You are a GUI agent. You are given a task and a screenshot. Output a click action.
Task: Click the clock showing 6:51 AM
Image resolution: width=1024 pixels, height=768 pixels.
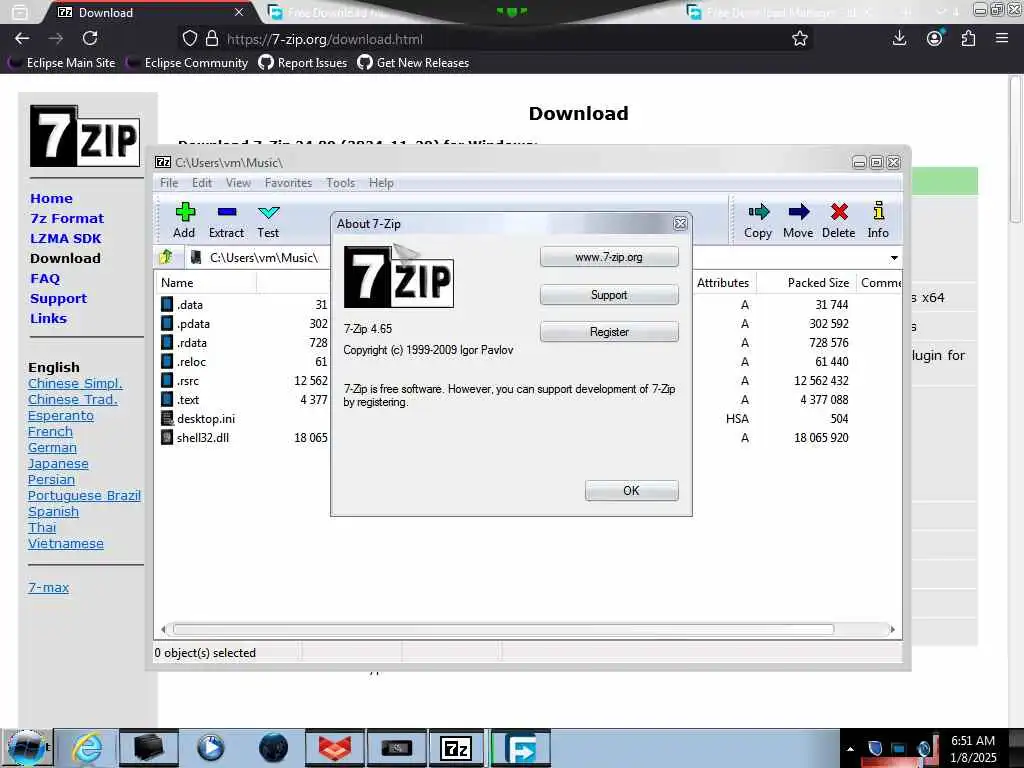pyautogui.click(x=972, y=741)
